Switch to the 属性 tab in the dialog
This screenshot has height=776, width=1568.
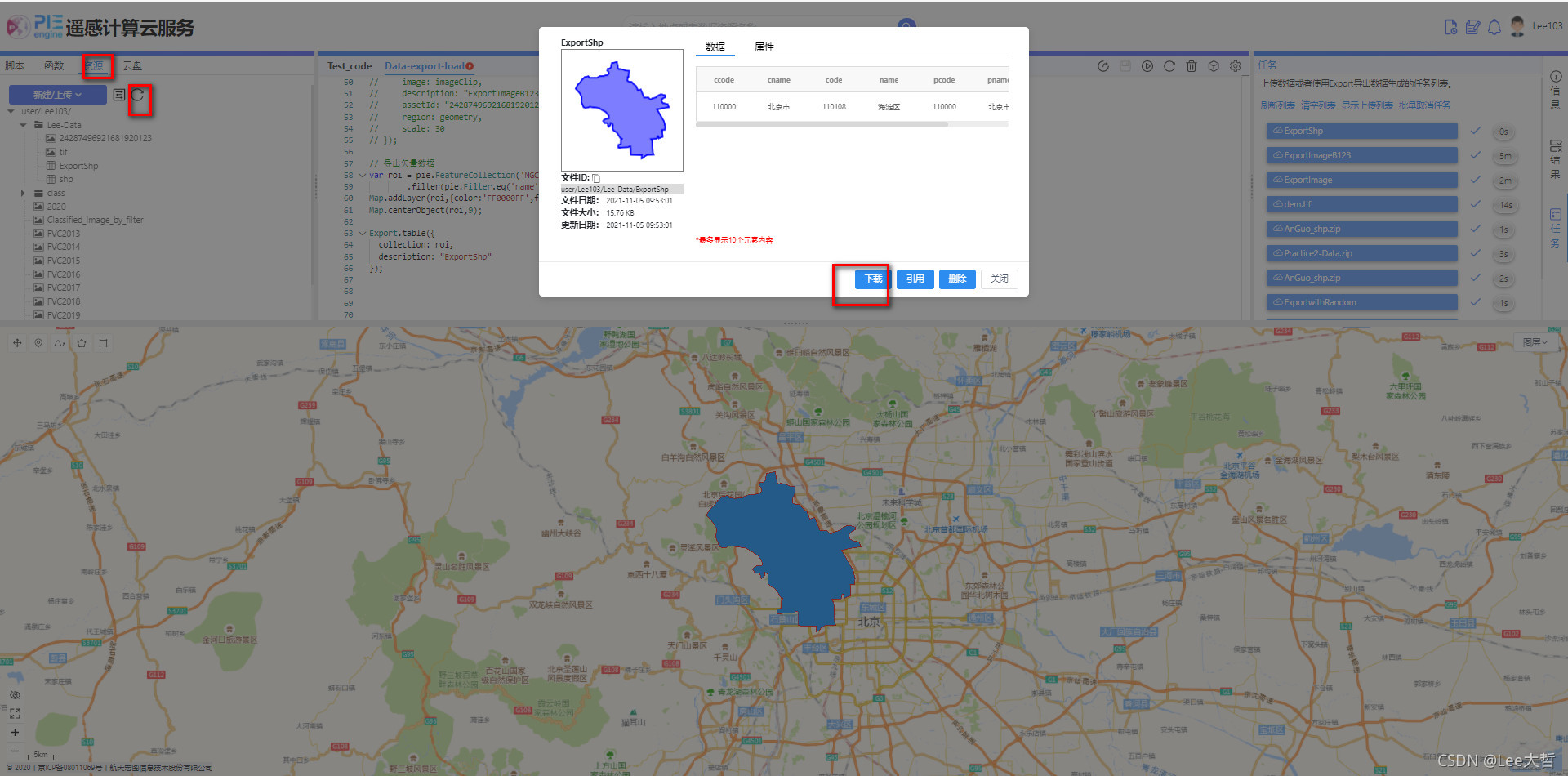[x=764, y=47]
